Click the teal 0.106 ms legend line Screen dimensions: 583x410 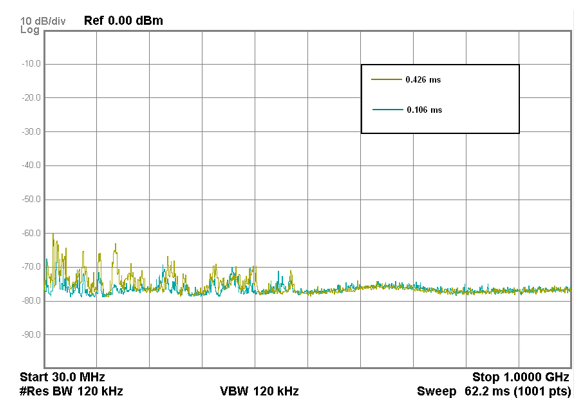click(387, 110)
